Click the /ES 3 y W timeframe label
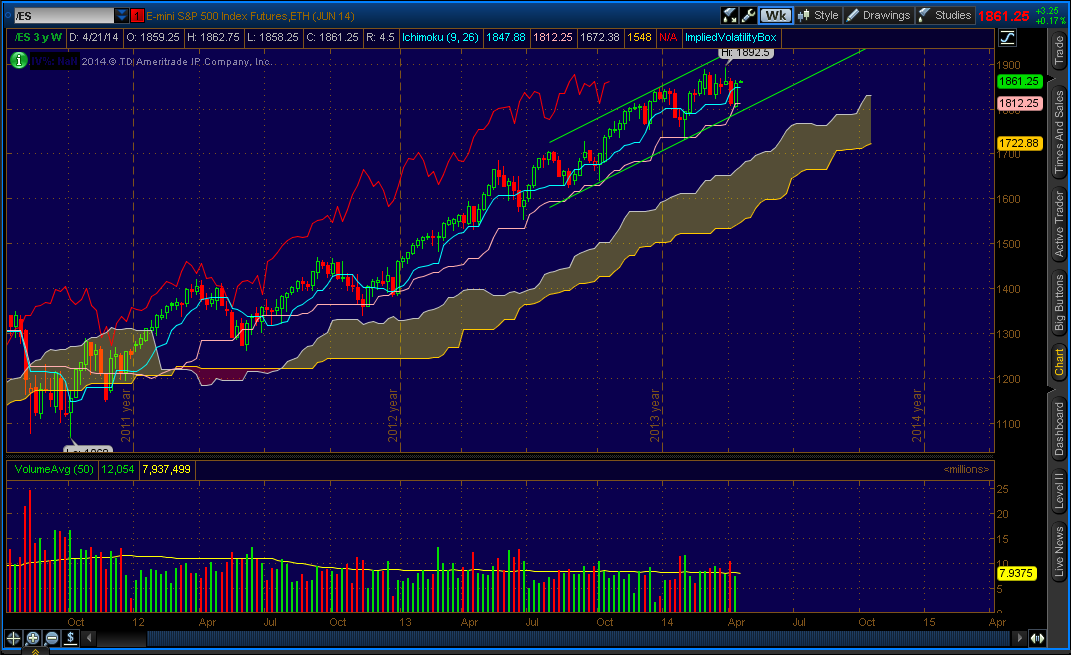This screenshot has height=655, width=1071. pyautogui.click(x=38, y=37)
